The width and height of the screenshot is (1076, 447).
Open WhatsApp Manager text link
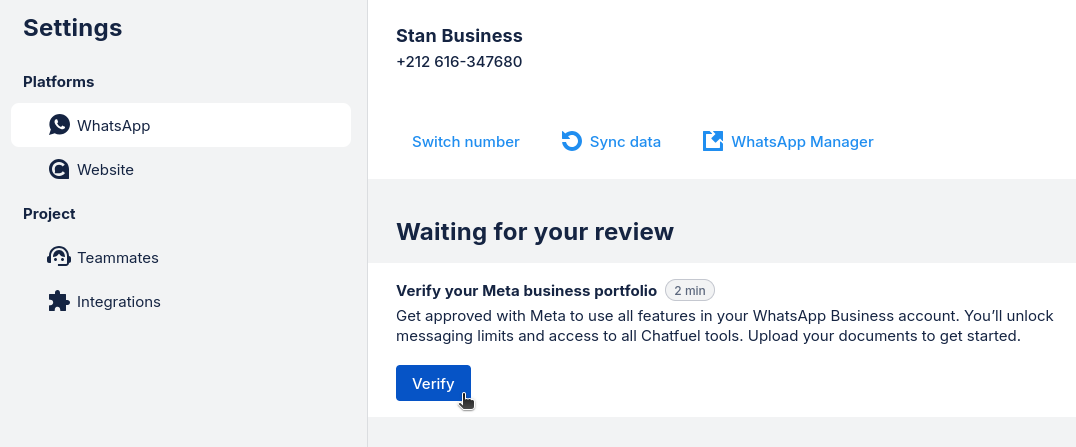(802, 142)
